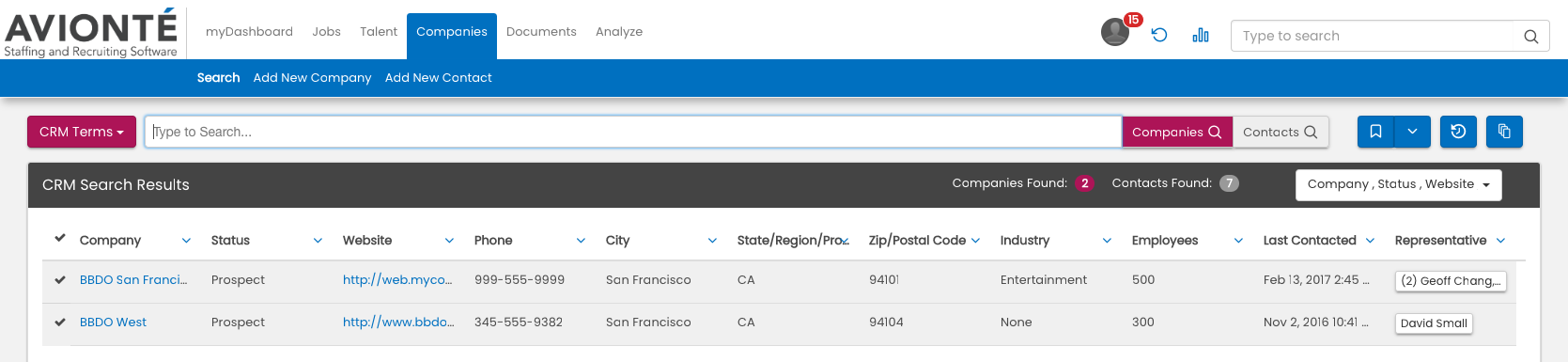Click the zip code 94101 cell
Screen dimensions: 1568x362
[884, 280]
